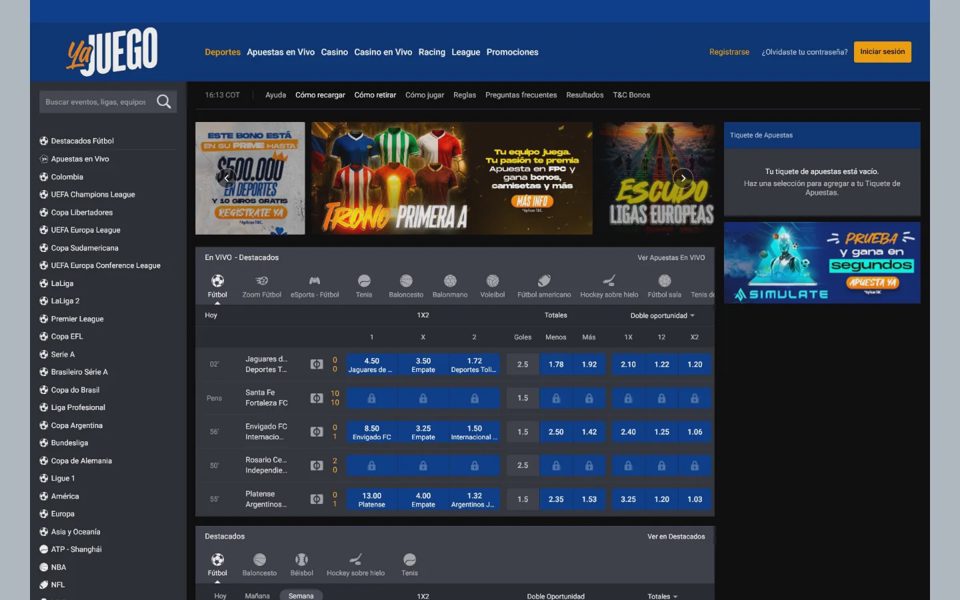The image size is (960, 600).
Task: Open the Simulate promo banner
Action: coord(822,263)
